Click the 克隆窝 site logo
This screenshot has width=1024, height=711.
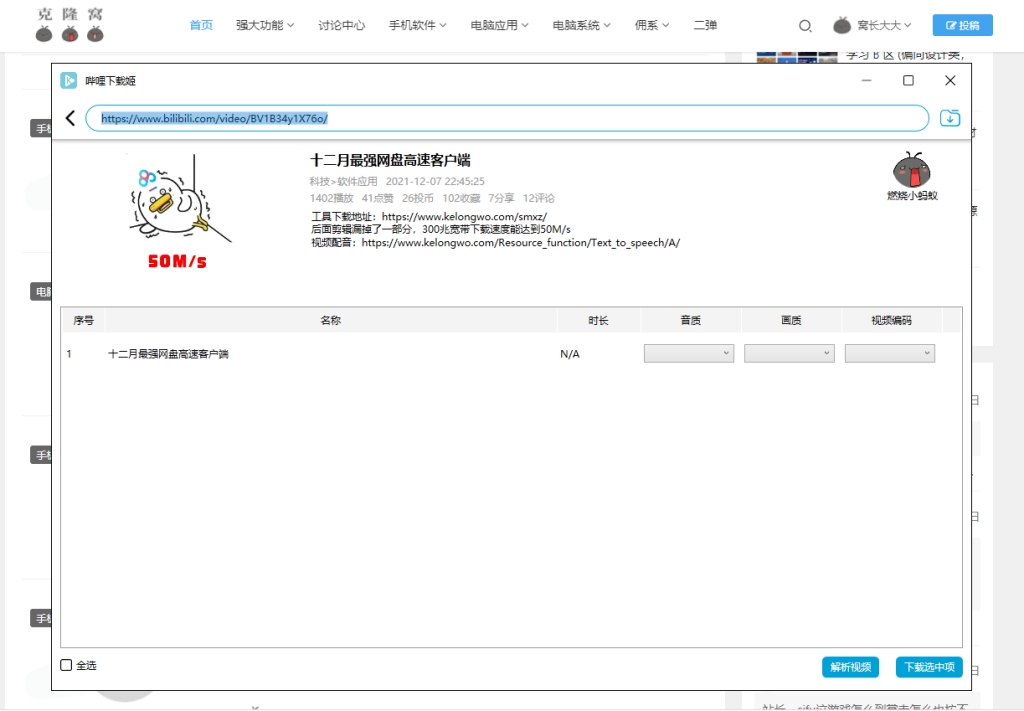tap(70, 25)
